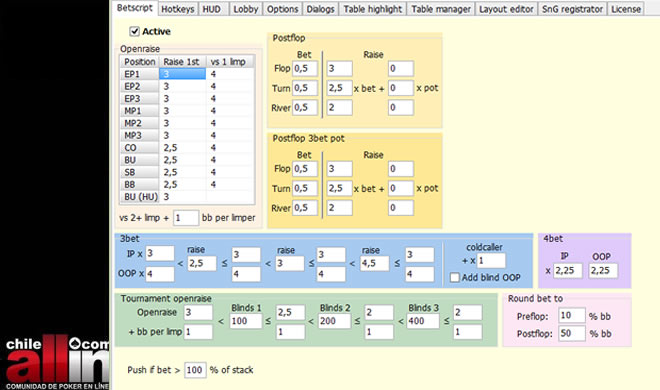Edit the Blinds 1 field
The width and height of the screenshot is (660, 390).
(x=246, y=321)
